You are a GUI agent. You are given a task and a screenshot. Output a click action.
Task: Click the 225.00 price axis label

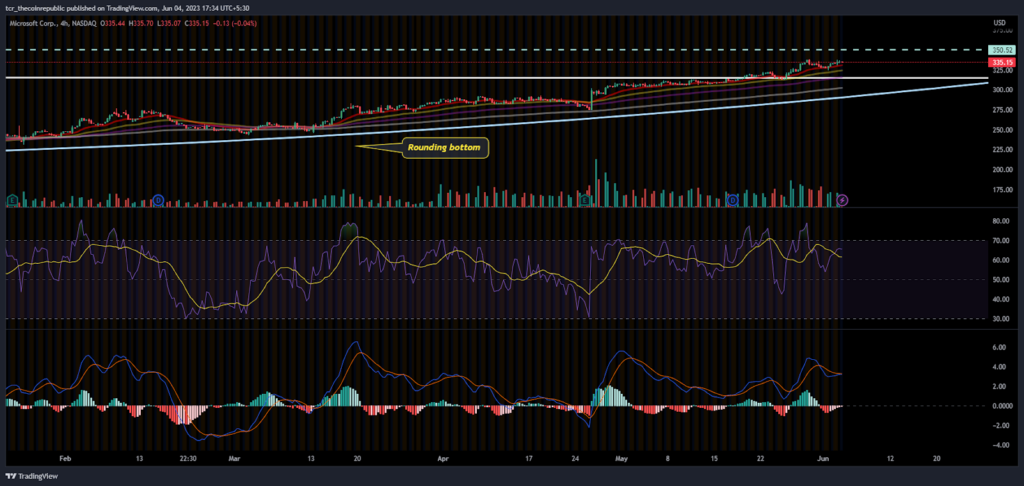point(1000,150)
